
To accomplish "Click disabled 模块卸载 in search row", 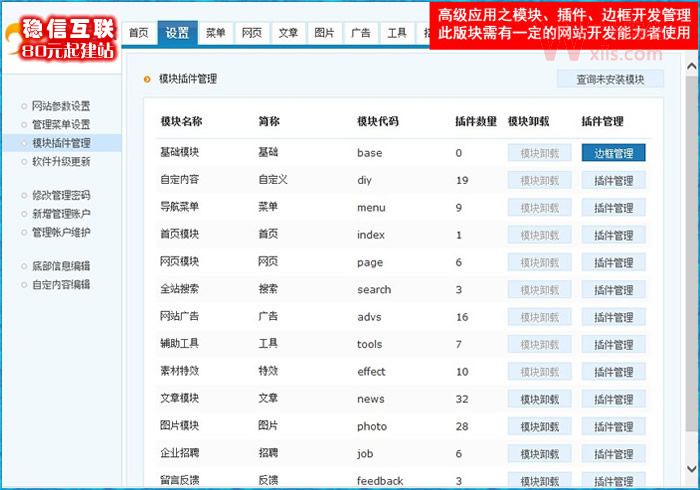I will (540, 290).
